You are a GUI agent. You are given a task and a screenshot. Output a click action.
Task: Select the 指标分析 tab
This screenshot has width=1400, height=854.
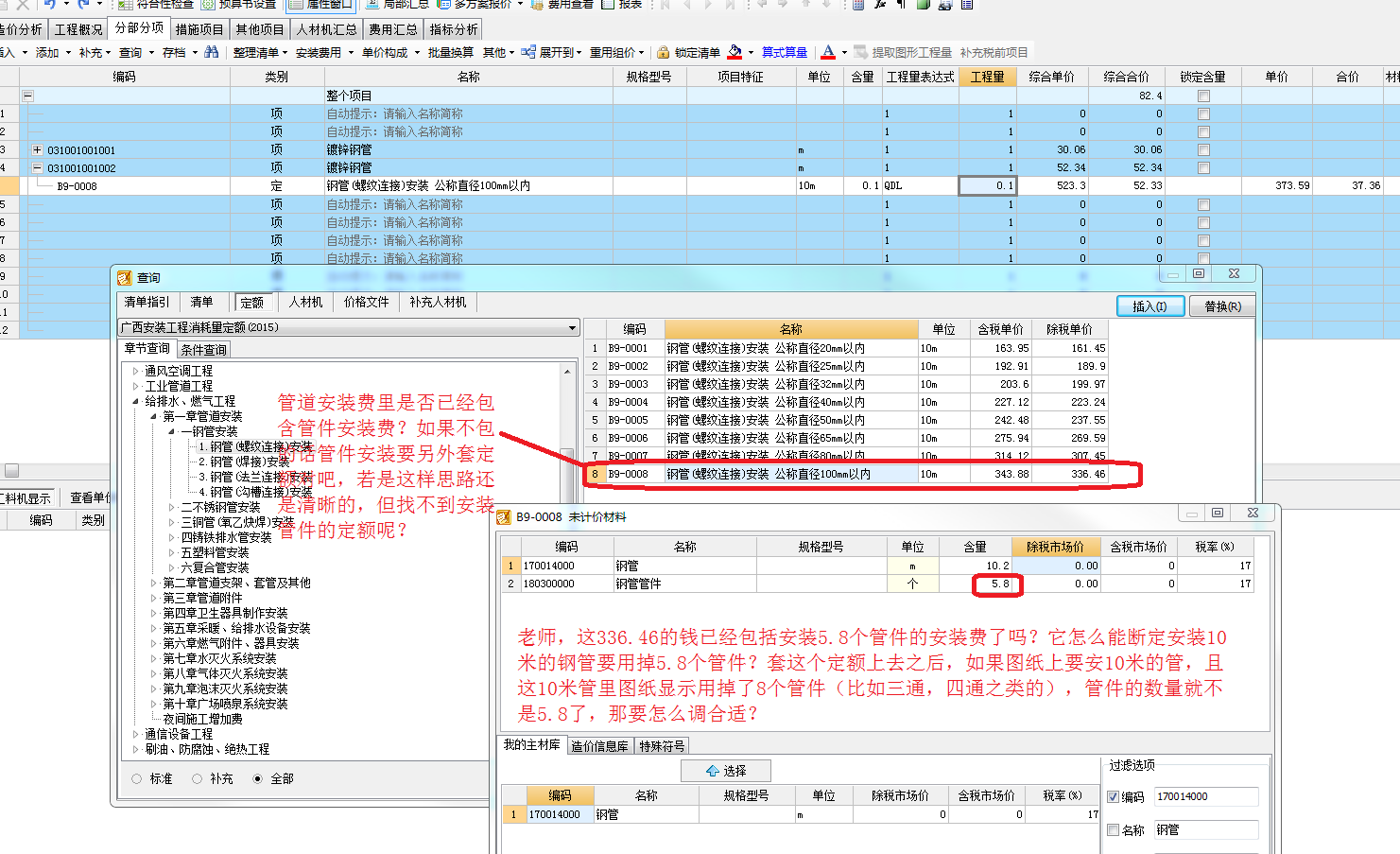[454, 29]
